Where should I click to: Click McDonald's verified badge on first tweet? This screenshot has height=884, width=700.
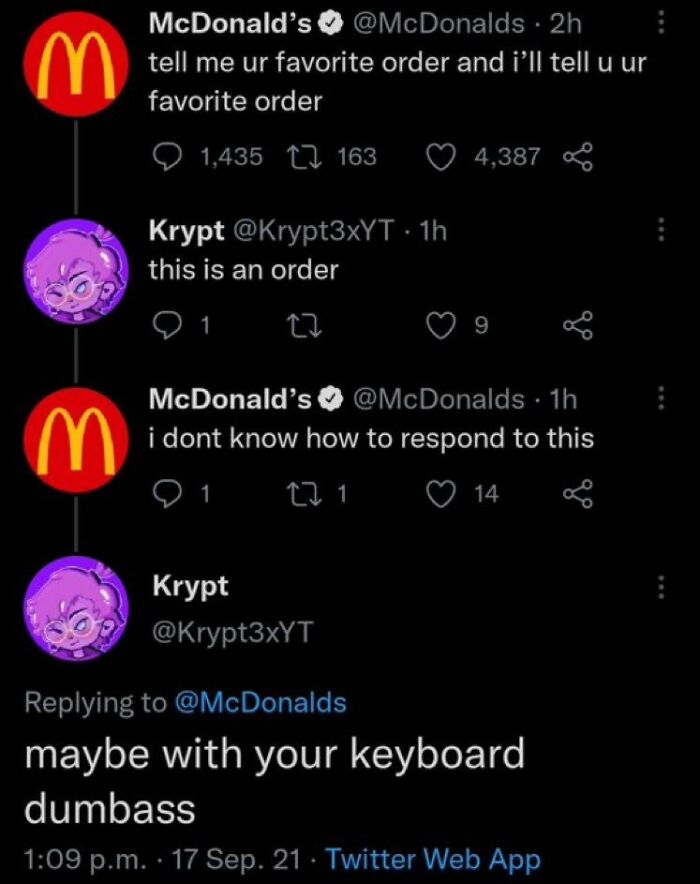328,24
